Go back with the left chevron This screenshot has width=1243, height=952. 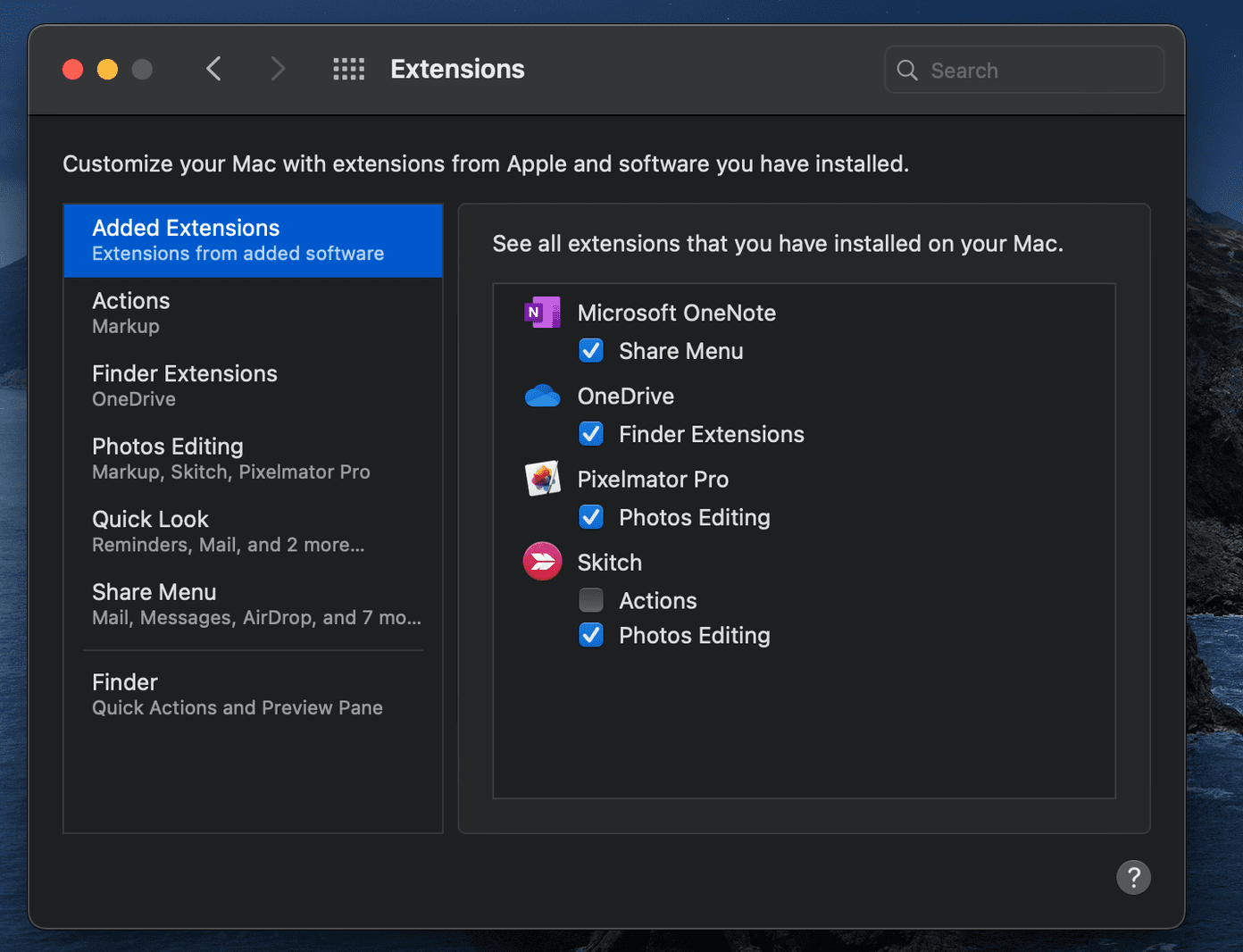[213, 69]
